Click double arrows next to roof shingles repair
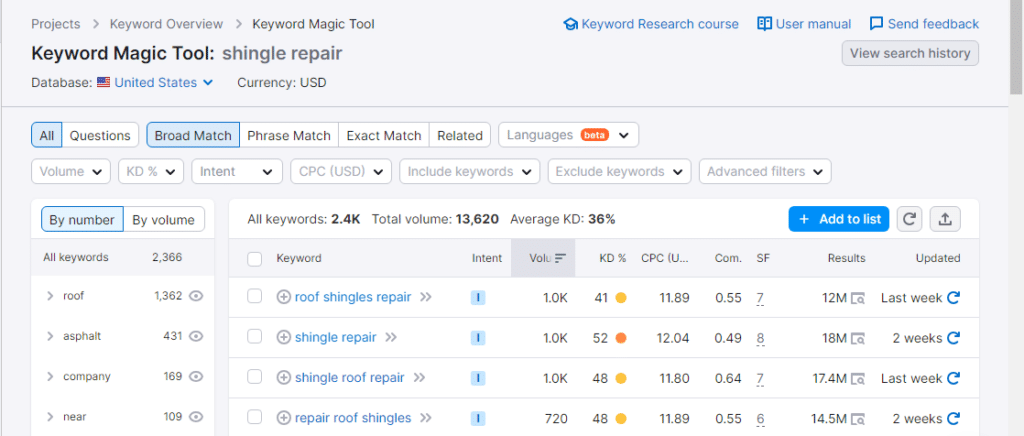1024x436 pixels. click(x=426, y=298)
